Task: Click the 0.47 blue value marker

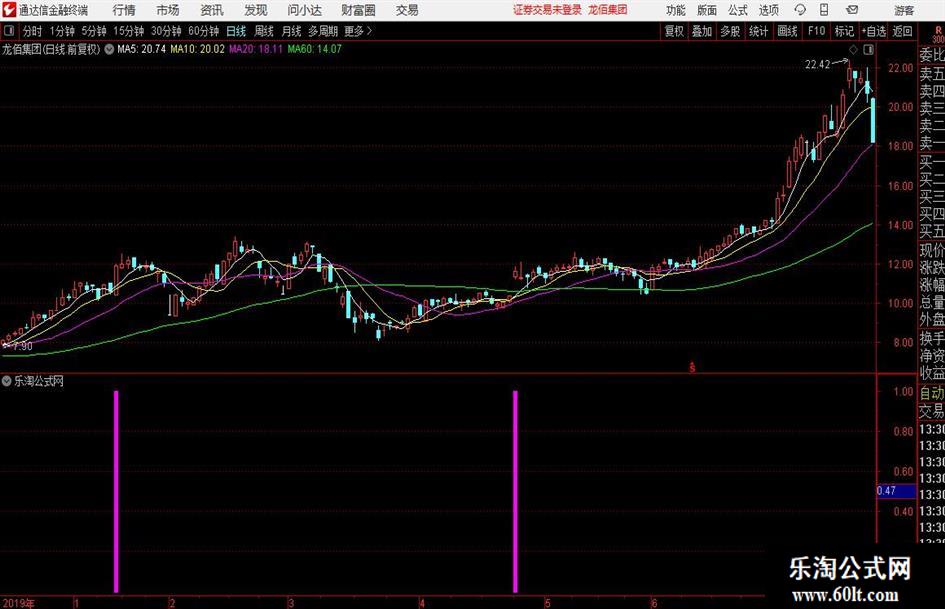Action: tap(896, 491)
